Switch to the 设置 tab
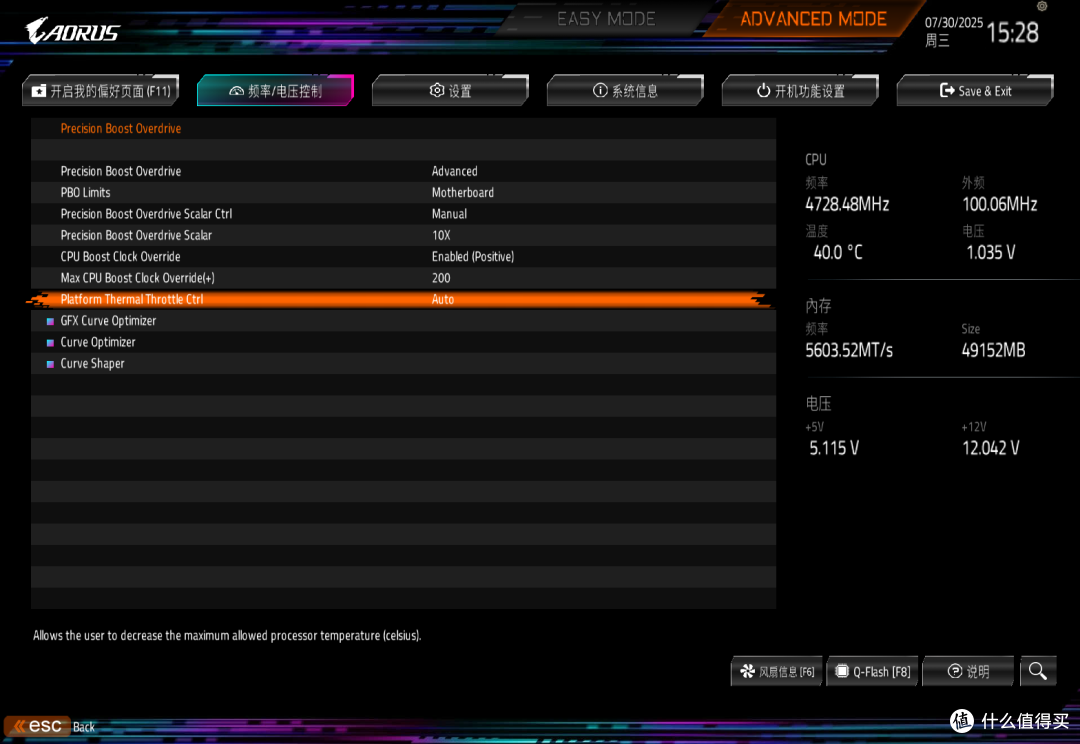This screenshot has width=1080, height=744. [x=450, y=90]
